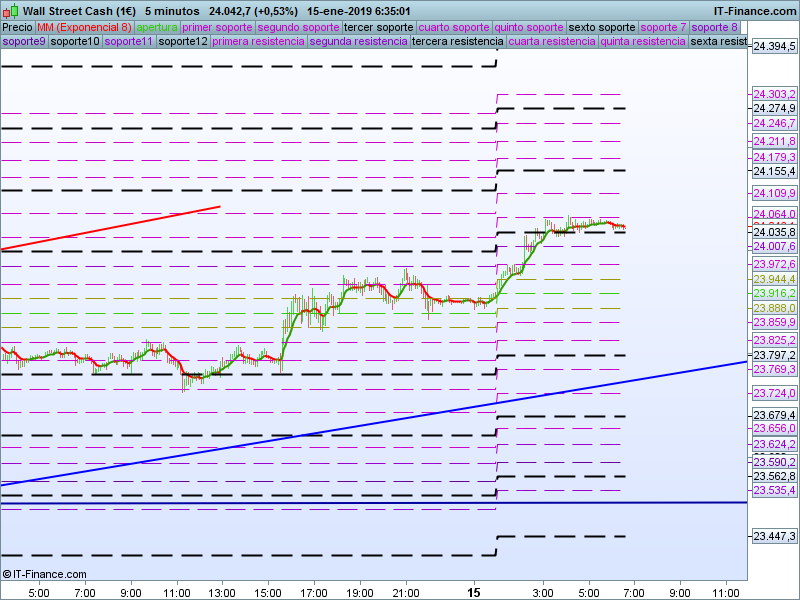The width and height of the screenshot is (800, 600).
Task: Select the tercer soporte legend label
Action: 379,28
